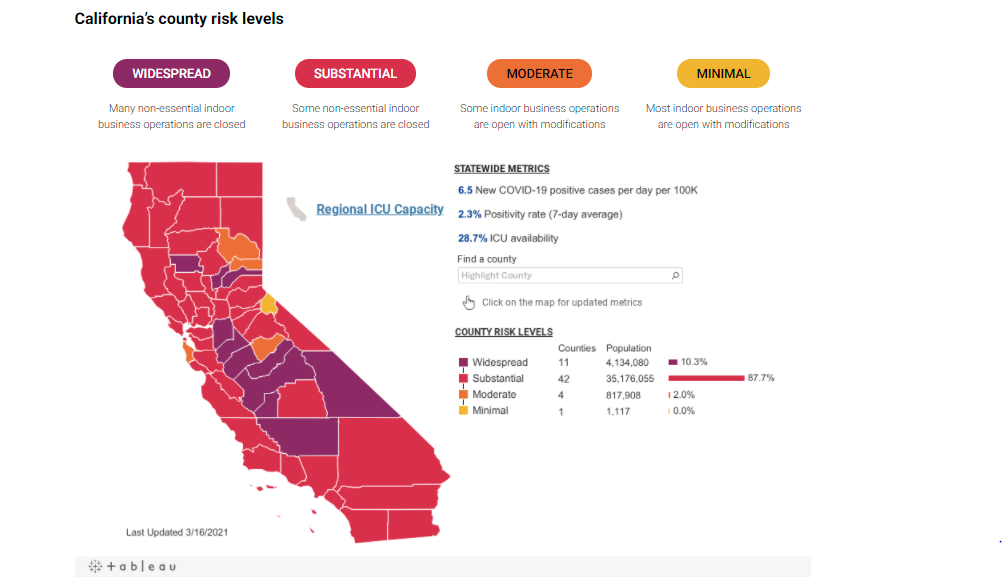Click the Highlight County search field
This screenshot has height=581, width=1002.
570,275
